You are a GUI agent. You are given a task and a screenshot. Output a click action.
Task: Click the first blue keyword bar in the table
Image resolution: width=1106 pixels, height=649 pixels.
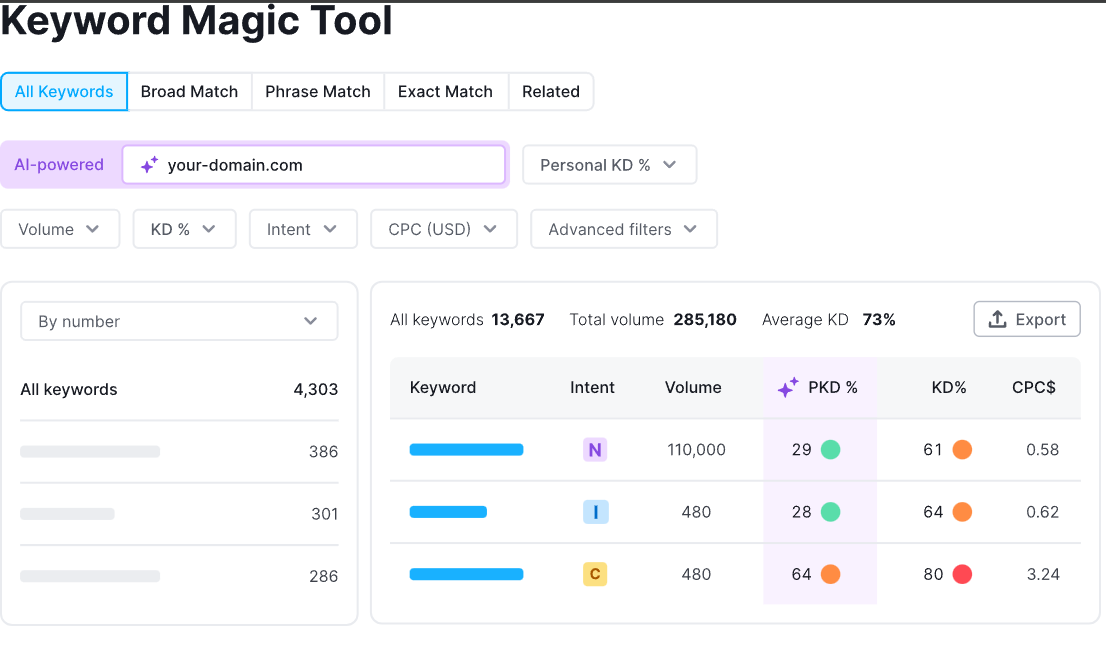(466, 449)
